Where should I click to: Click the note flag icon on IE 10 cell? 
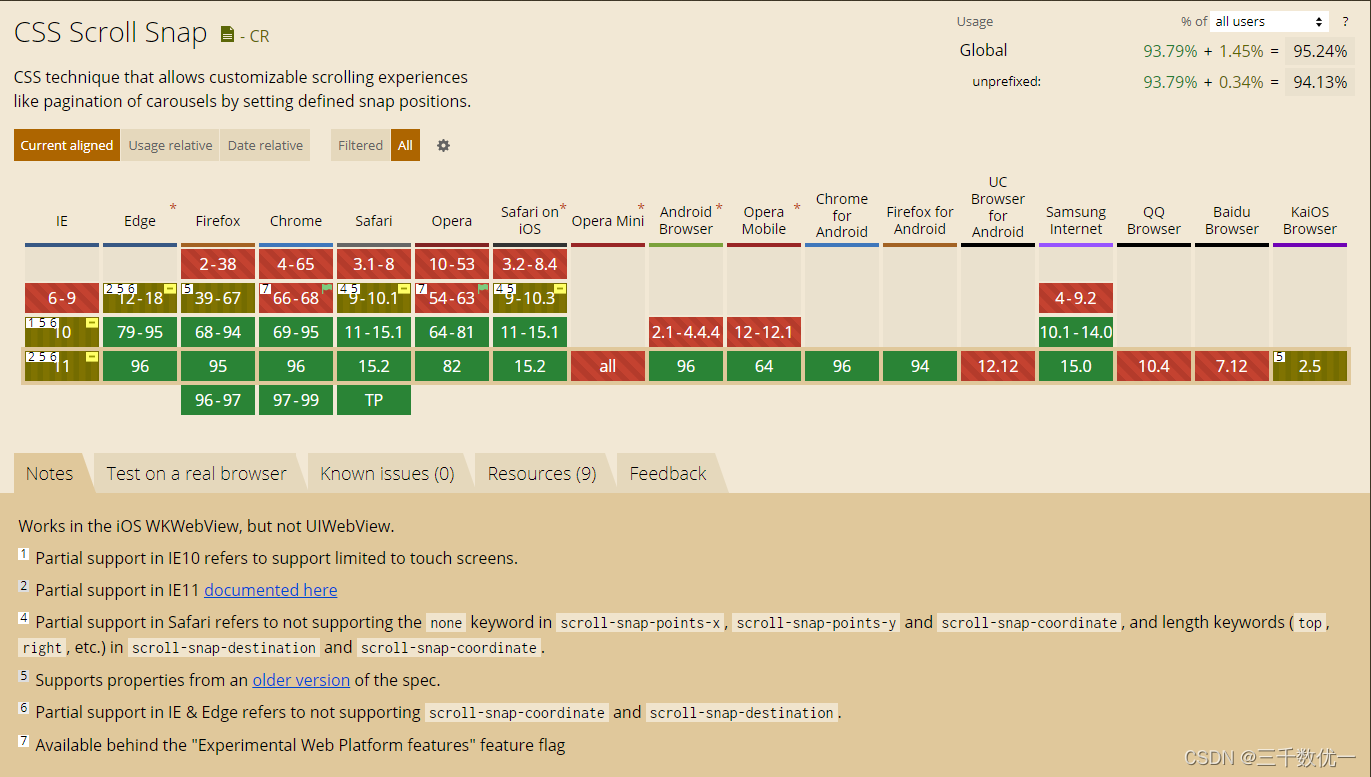pos(92,323)
